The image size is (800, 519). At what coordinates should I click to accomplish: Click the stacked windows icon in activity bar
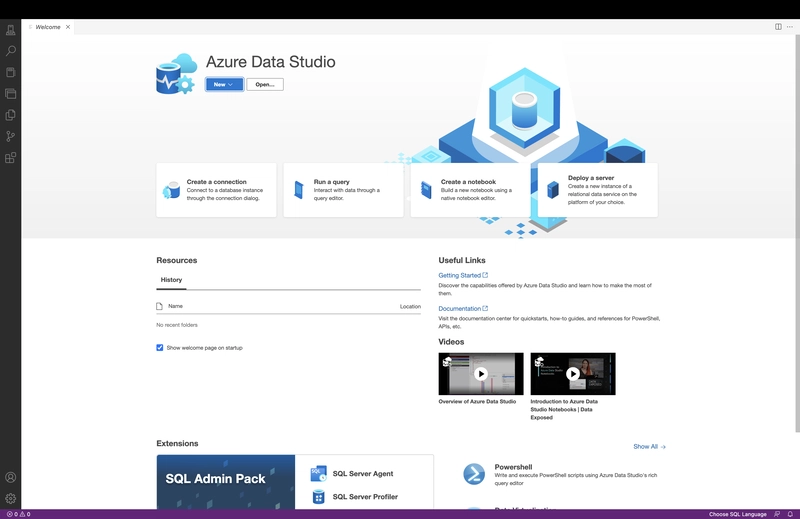10,93
